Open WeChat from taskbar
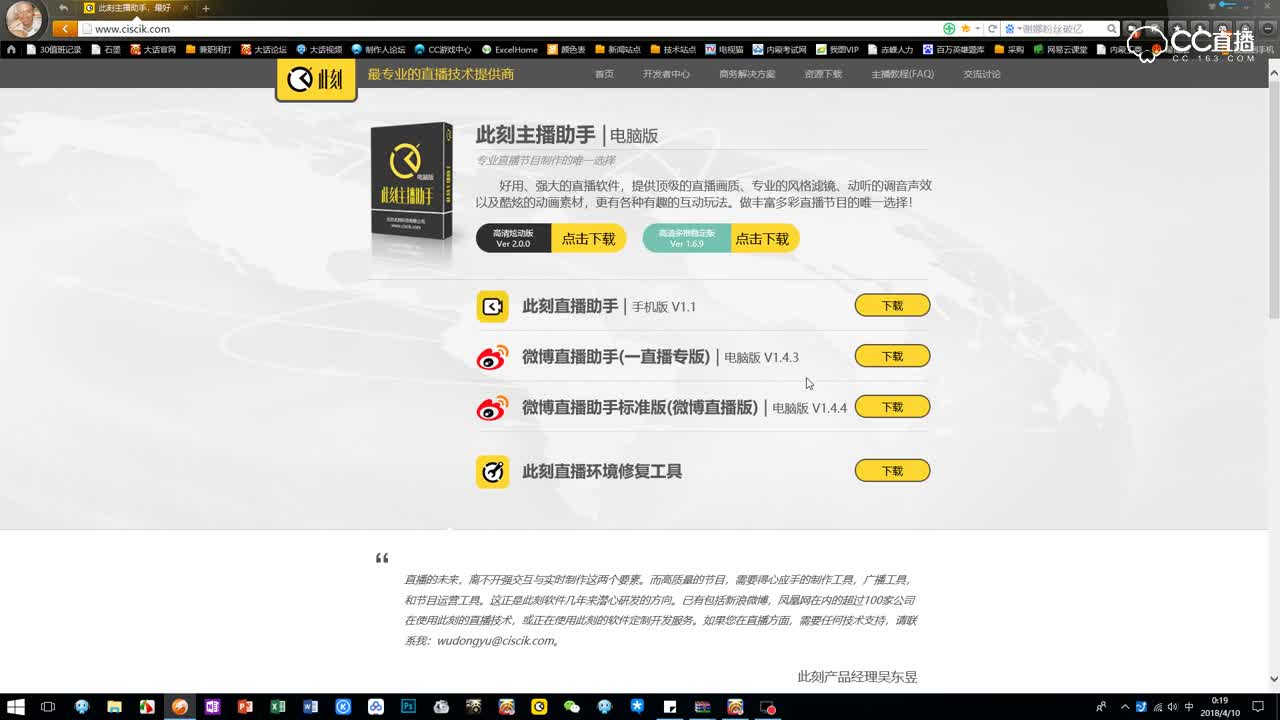The width and height of the screenshot is (1280, 720). (x=571, y=707)
